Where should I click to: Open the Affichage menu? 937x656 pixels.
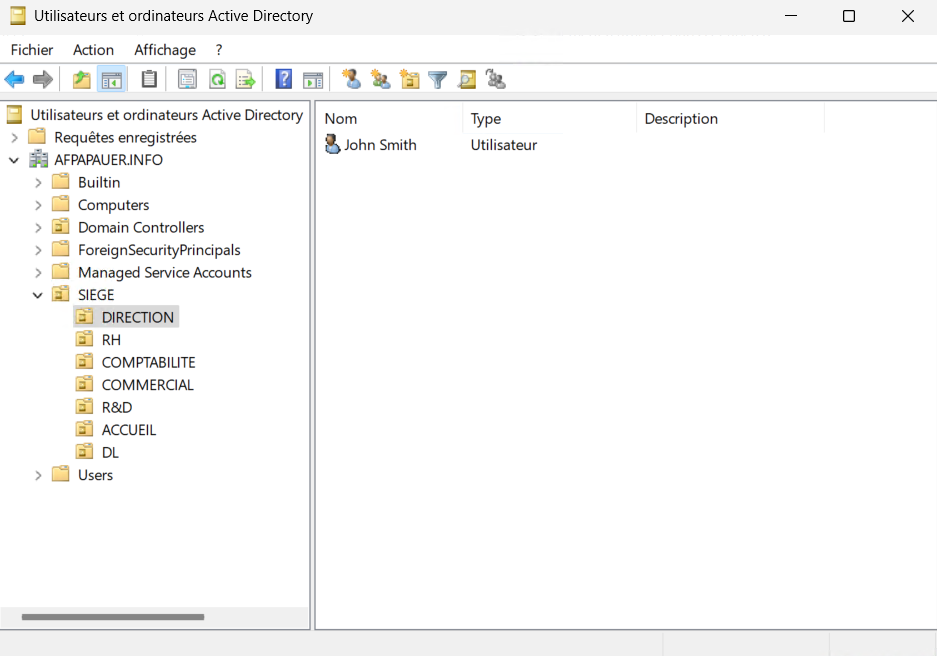165,50
